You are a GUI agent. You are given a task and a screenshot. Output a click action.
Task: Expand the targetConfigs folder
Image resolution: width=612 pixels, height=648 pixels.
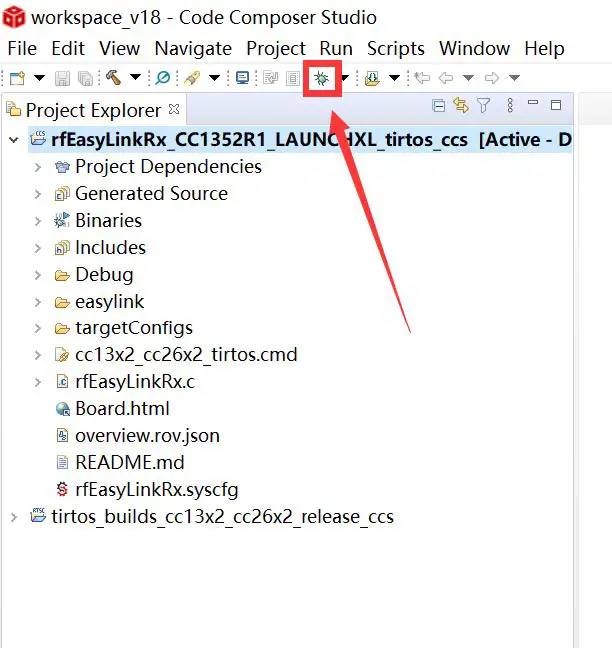38,329
